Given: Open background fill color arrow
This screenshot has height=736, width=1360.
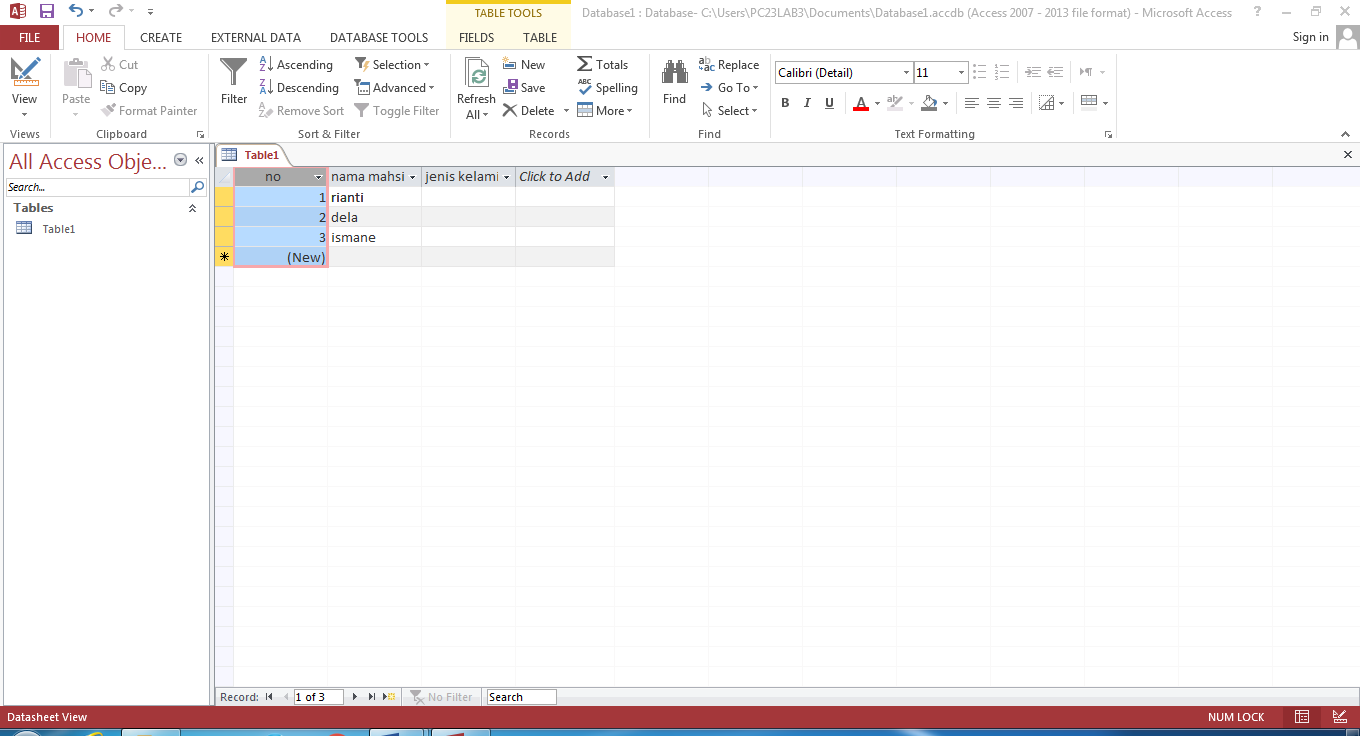Looking at the screenshot, I should 945,103.
